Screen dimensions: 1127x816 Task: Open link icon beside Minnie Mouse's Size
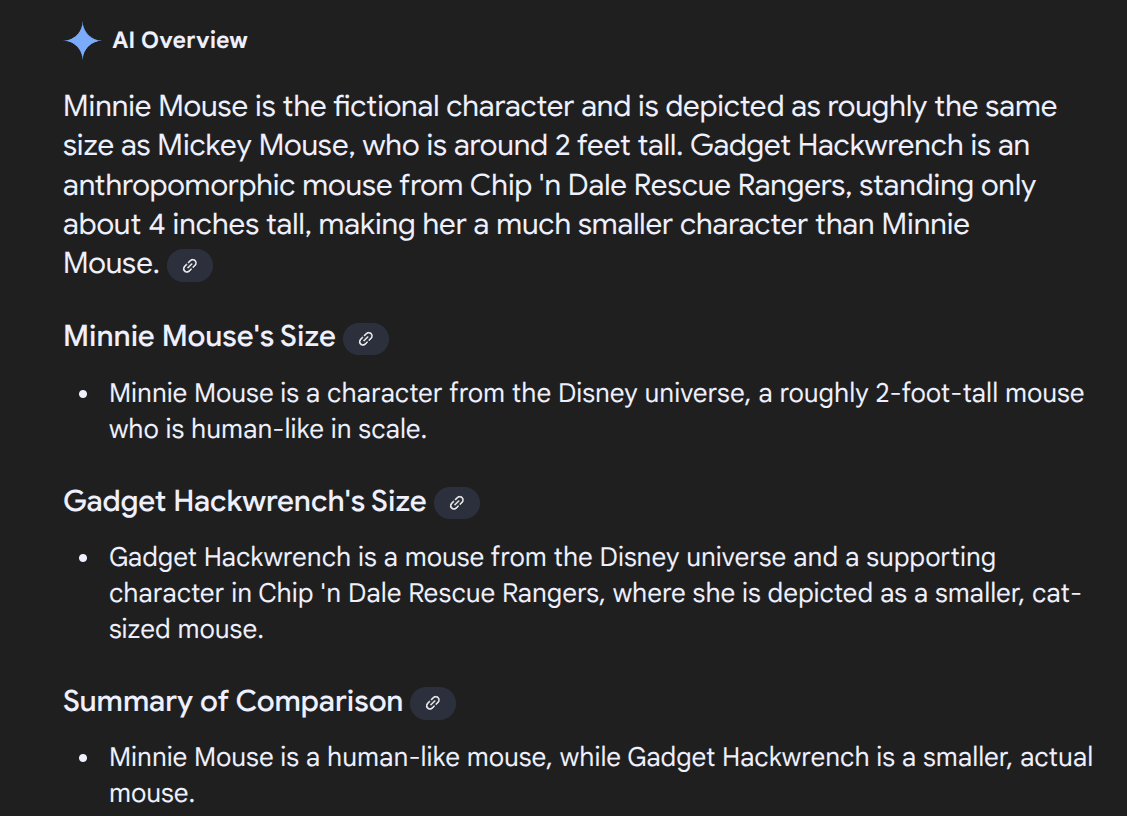coord(366,339)
